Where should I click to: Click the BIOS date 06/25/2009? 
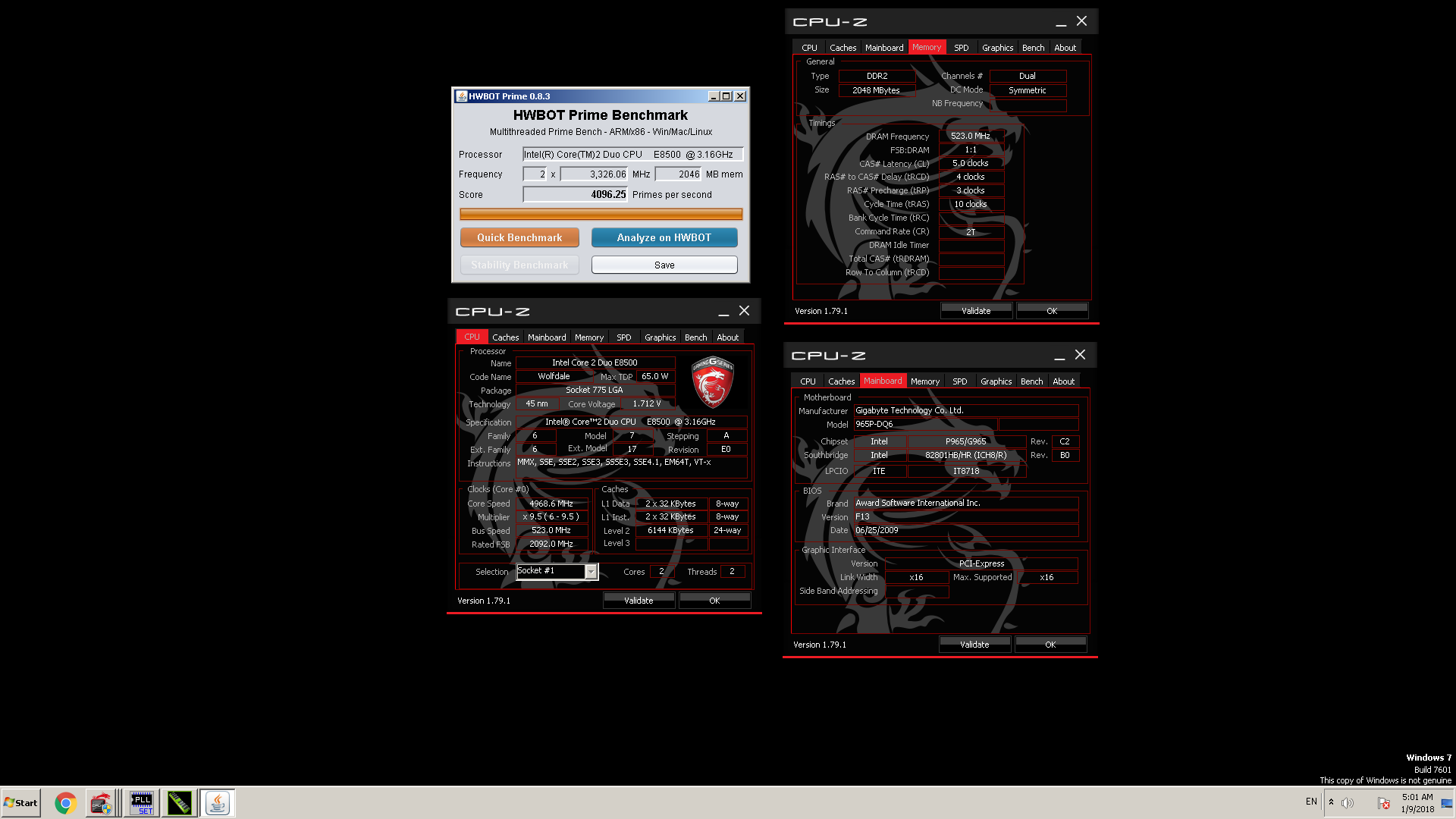965,530
